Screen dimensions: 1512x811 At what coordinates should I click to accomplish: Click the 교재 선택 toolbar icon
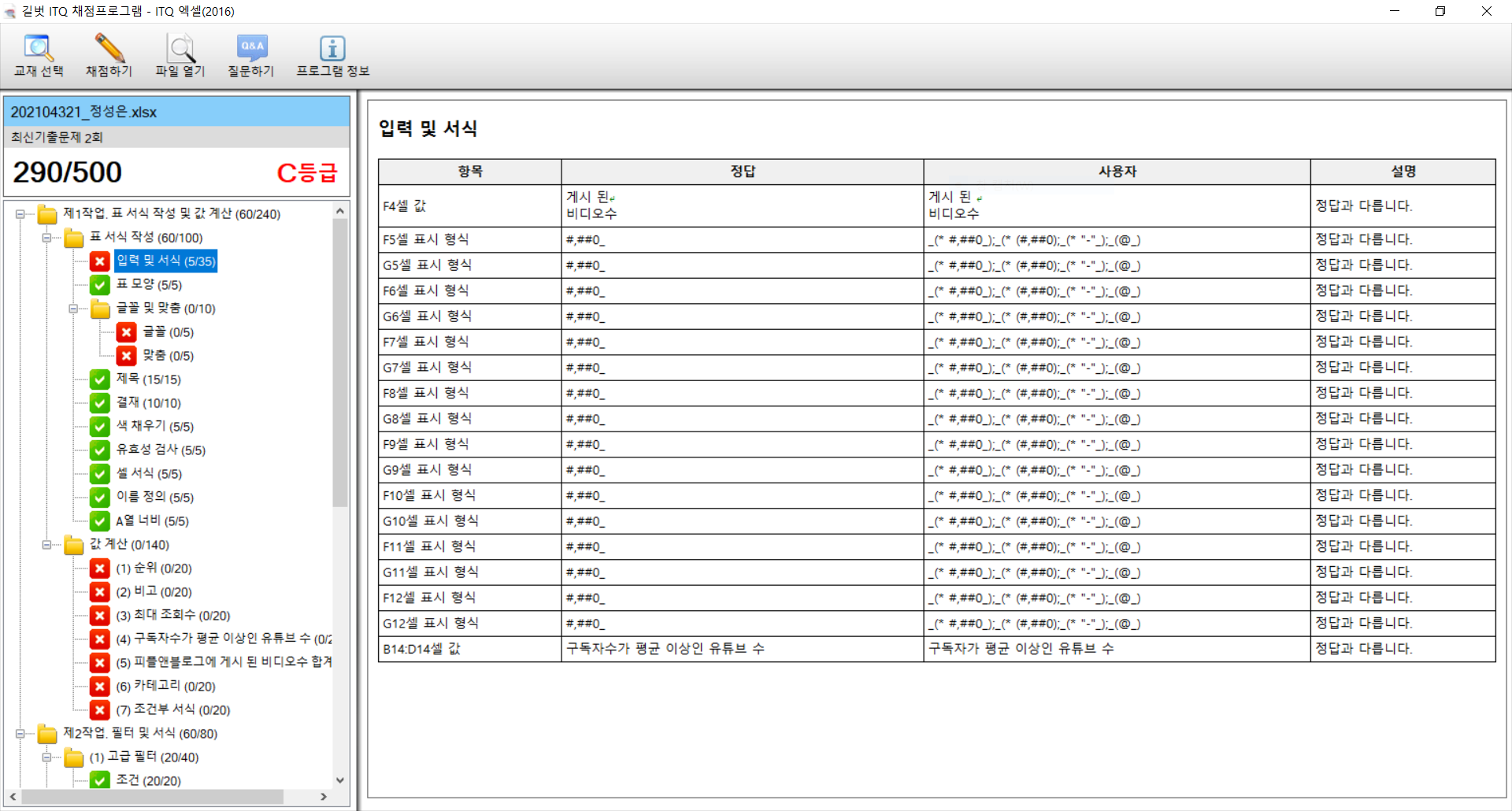pyautogui.click(x=38, y=50)
